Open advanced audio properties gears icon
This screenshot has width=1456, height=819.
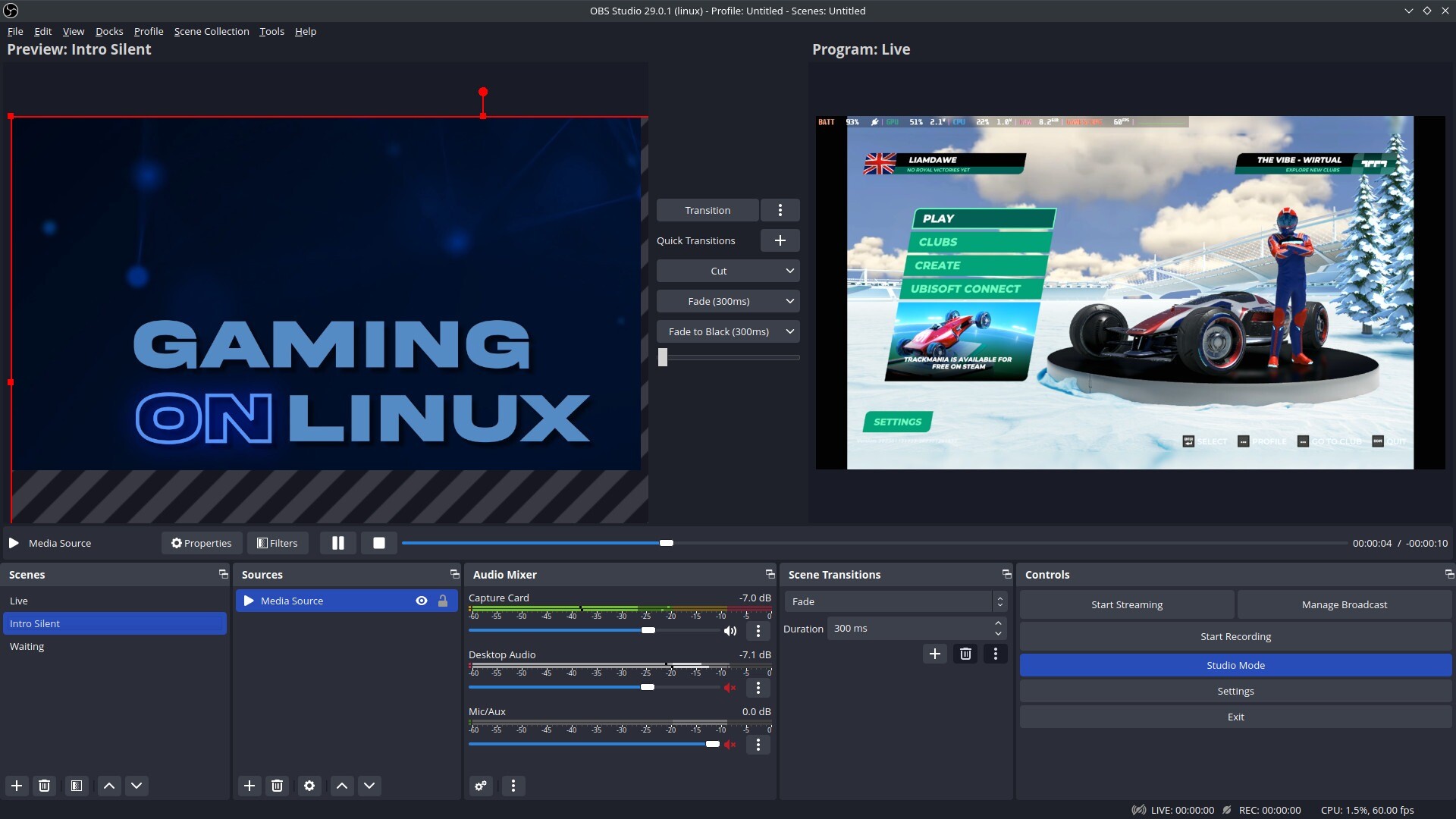(481, 786)
